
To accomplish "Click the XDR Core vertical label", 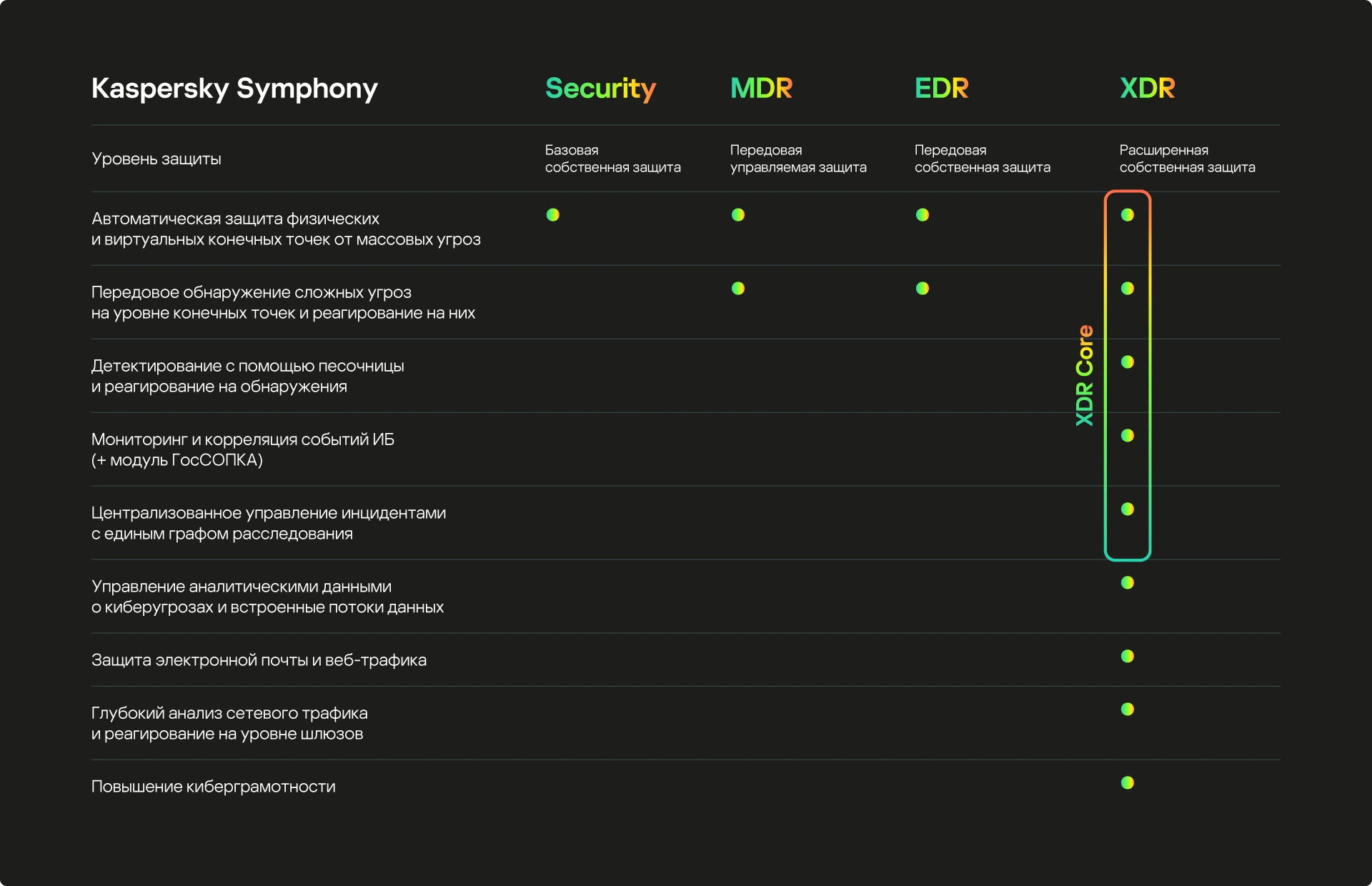I will (x=1085, y=376).
